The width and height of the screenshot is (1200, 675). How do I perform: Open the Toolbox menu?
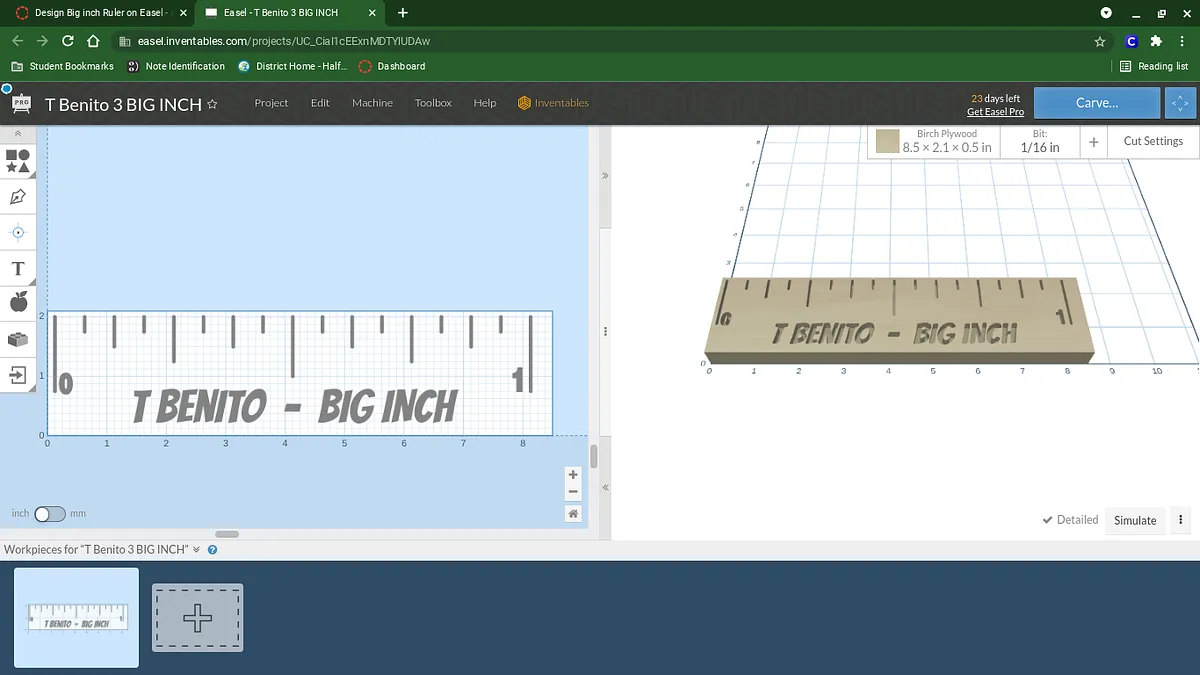pos(433,103)
